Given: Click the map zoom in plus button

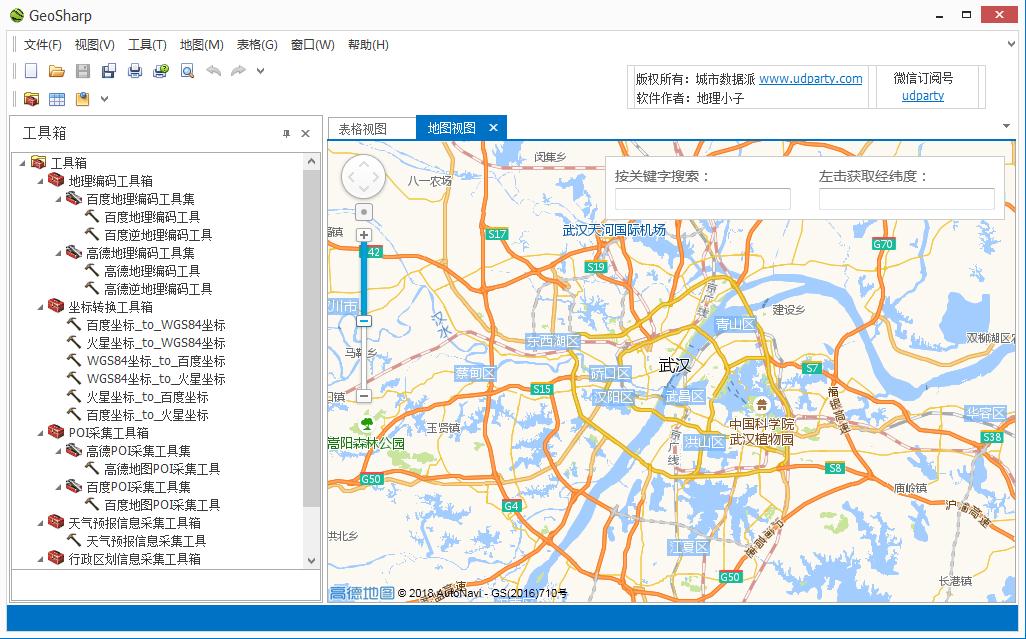Looking at the screenshot, I should click(x=364, y=235).
